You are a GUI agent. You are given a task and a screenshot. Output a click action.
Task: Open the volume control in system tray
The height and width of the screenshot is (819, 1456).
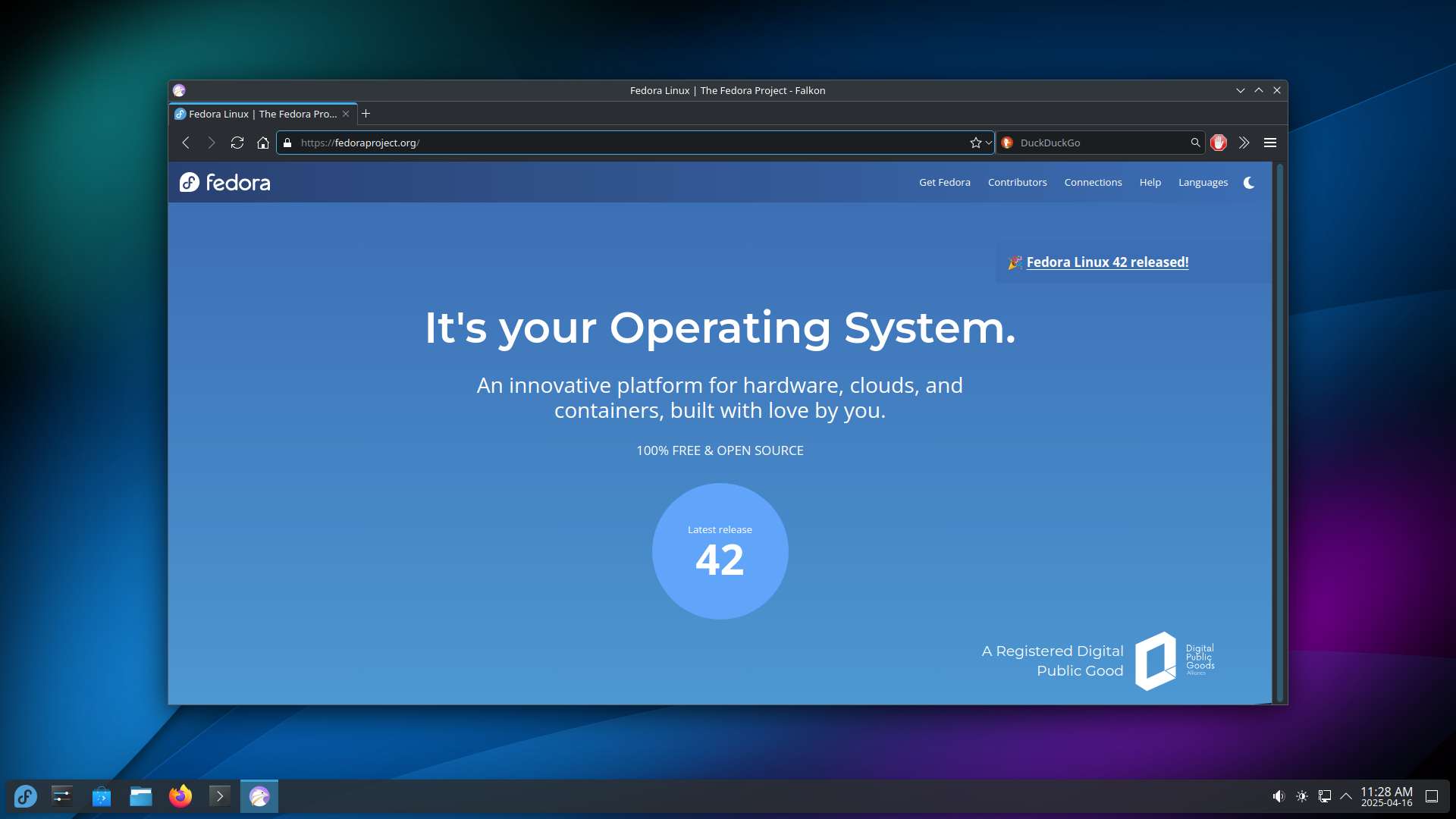click(x=1279, y=796)
